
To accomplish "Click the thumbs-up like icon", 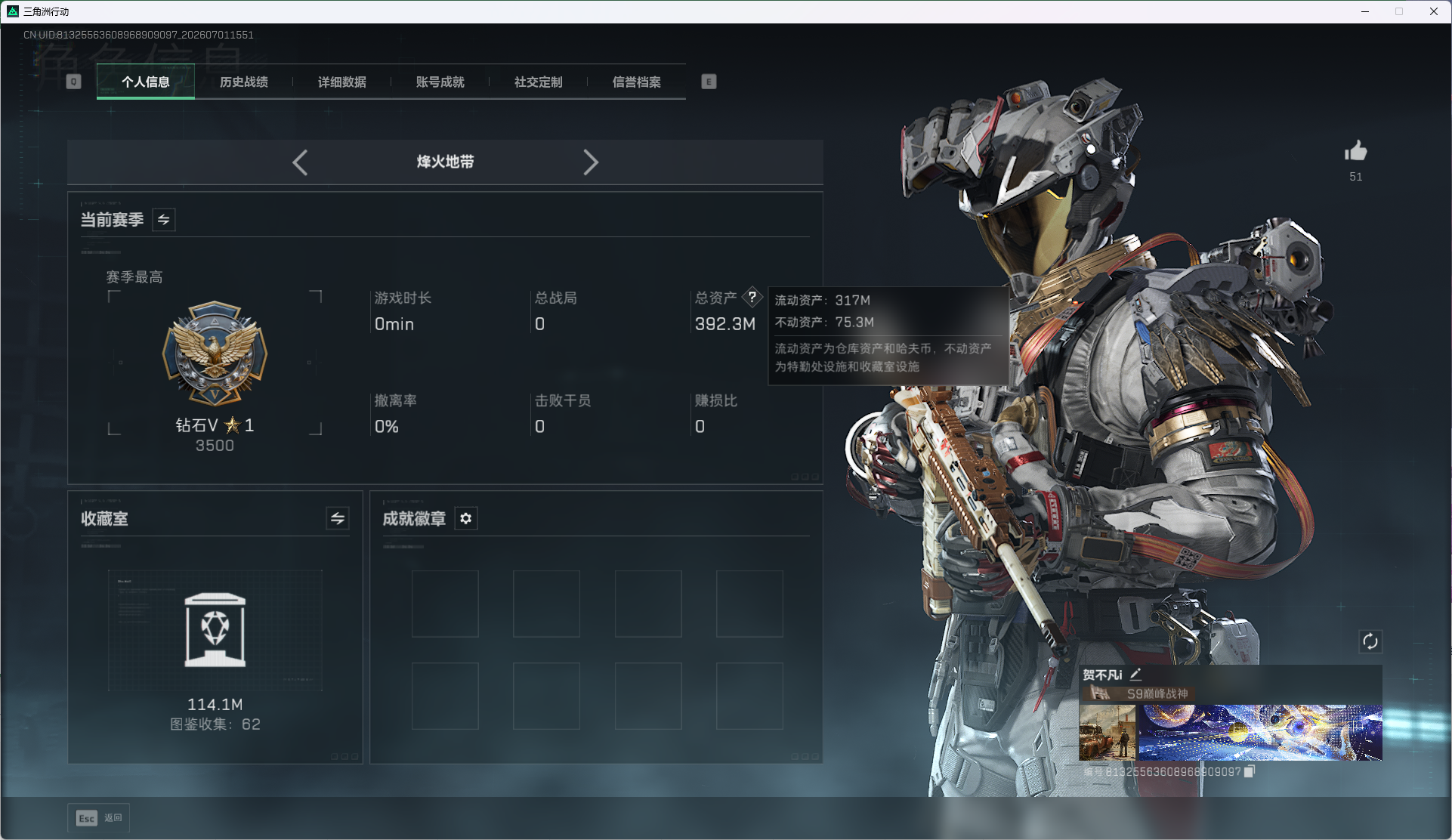I will coord(1356,151).
